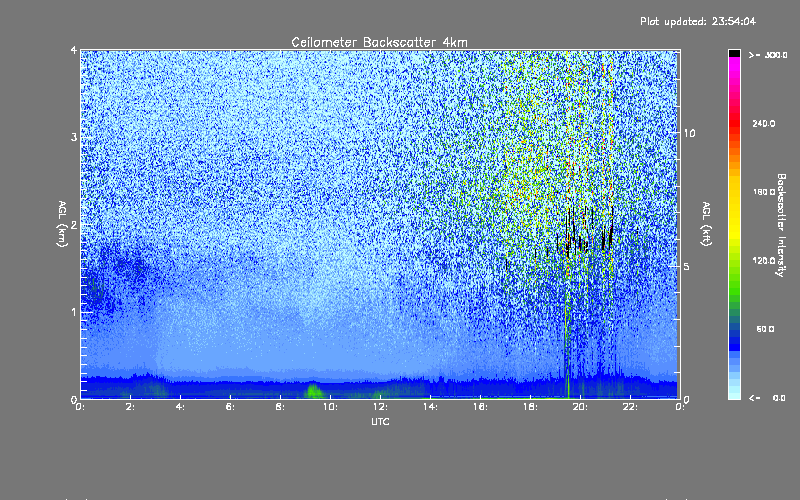
Task: Click the "4" km altitude tick label
Action: (x=74, y=50)
